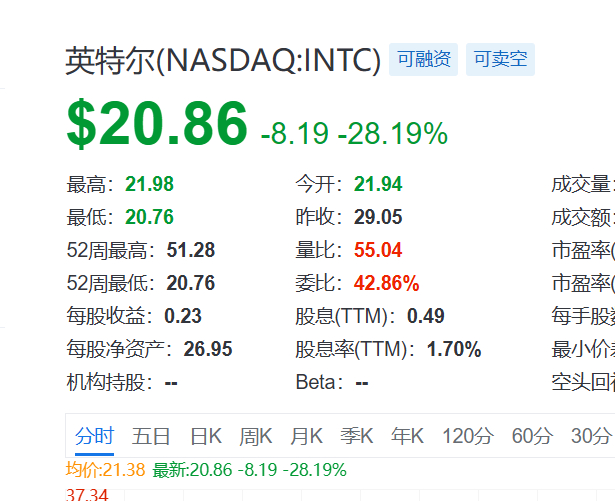Click the 委比 value 42.86%
Image resolution: width=615 pixels, height=501 pixels.
(387, 283)
